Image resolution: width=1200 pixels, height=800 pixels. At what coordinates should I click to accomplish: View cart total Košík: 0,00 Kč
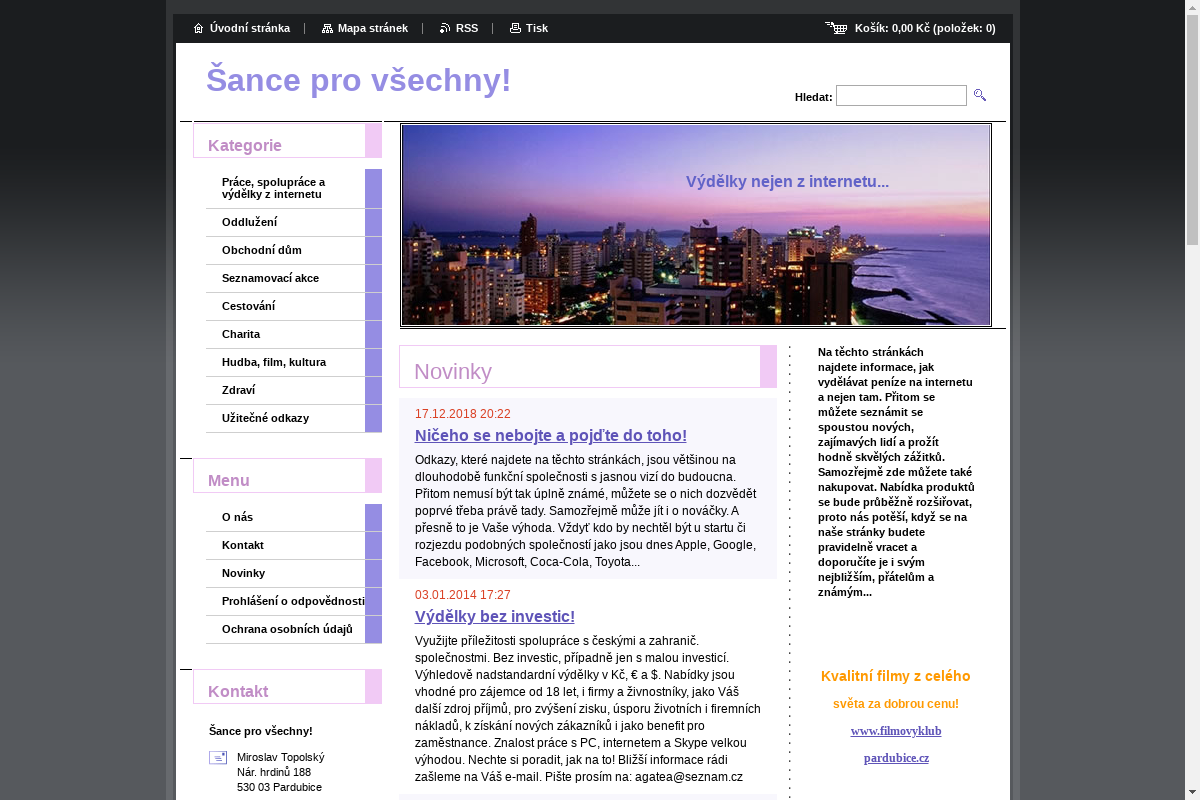tap(924, 28)
